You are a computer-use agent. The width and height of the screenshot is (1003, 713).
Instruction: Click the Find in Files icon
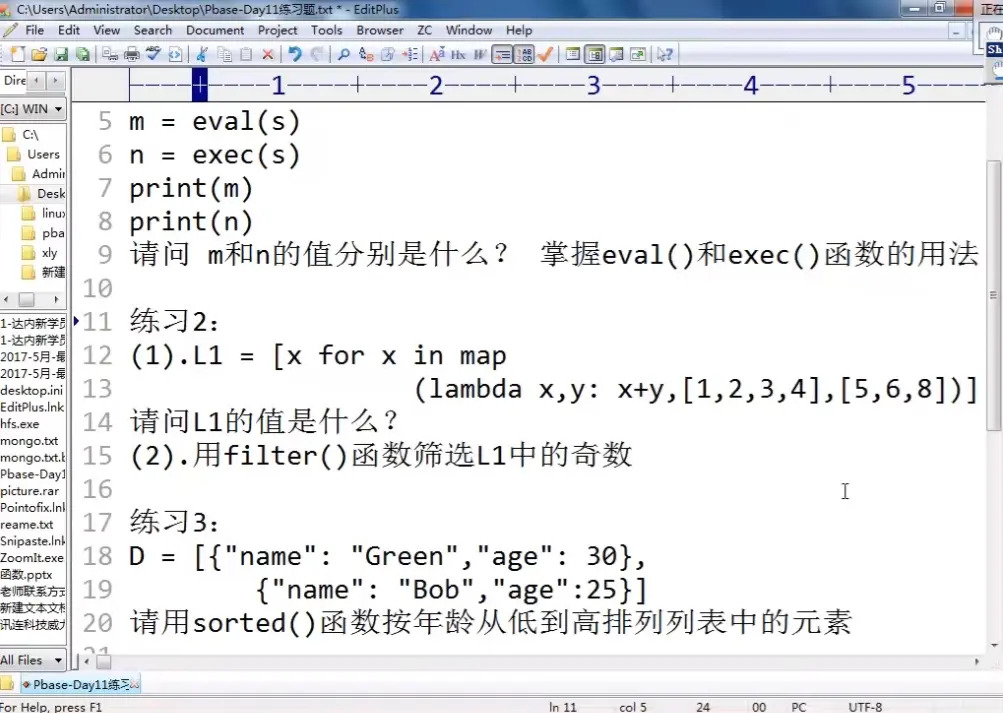pos(388,54)
